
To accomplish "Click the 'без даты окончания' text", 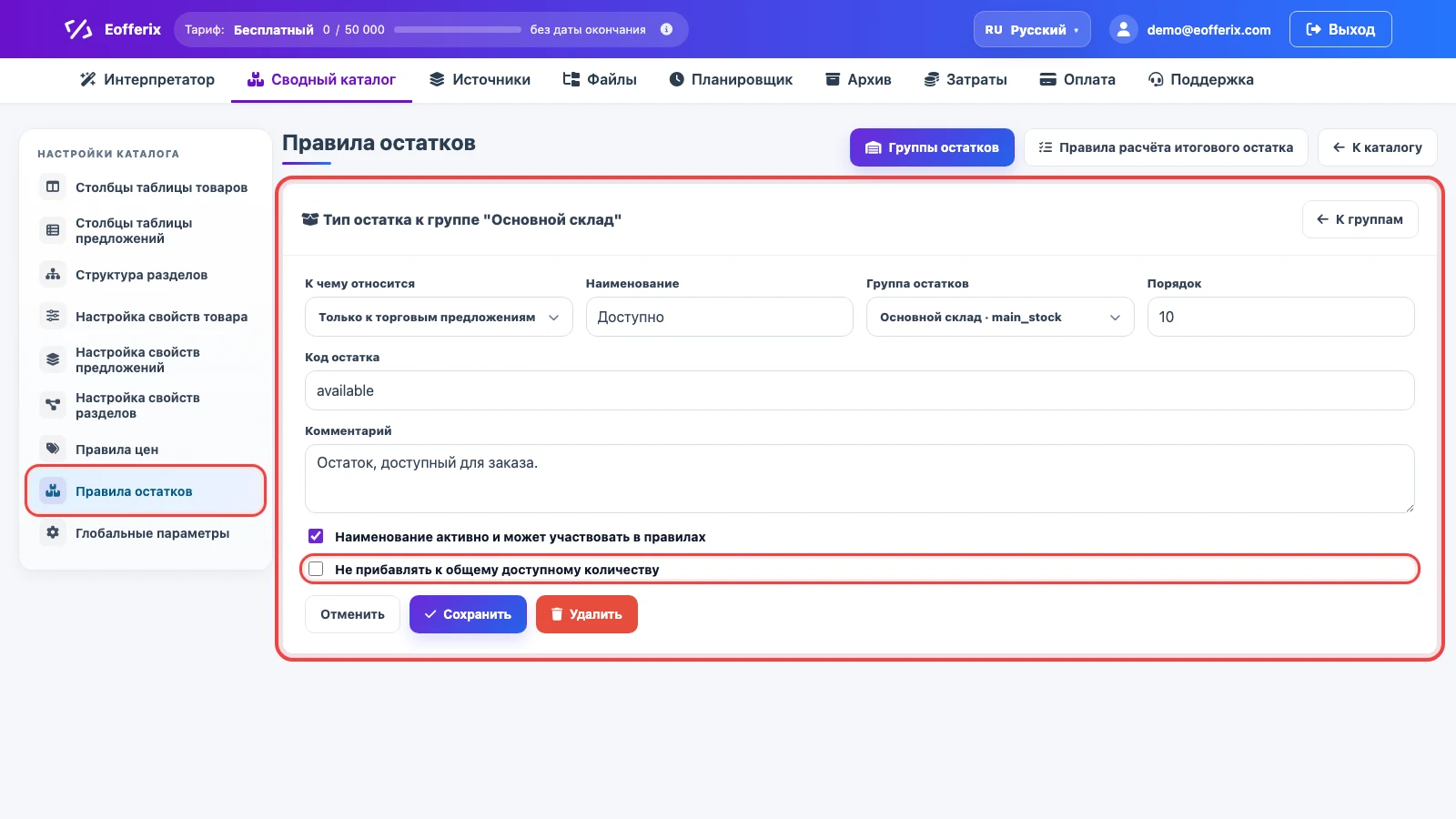I will point(588,29).
